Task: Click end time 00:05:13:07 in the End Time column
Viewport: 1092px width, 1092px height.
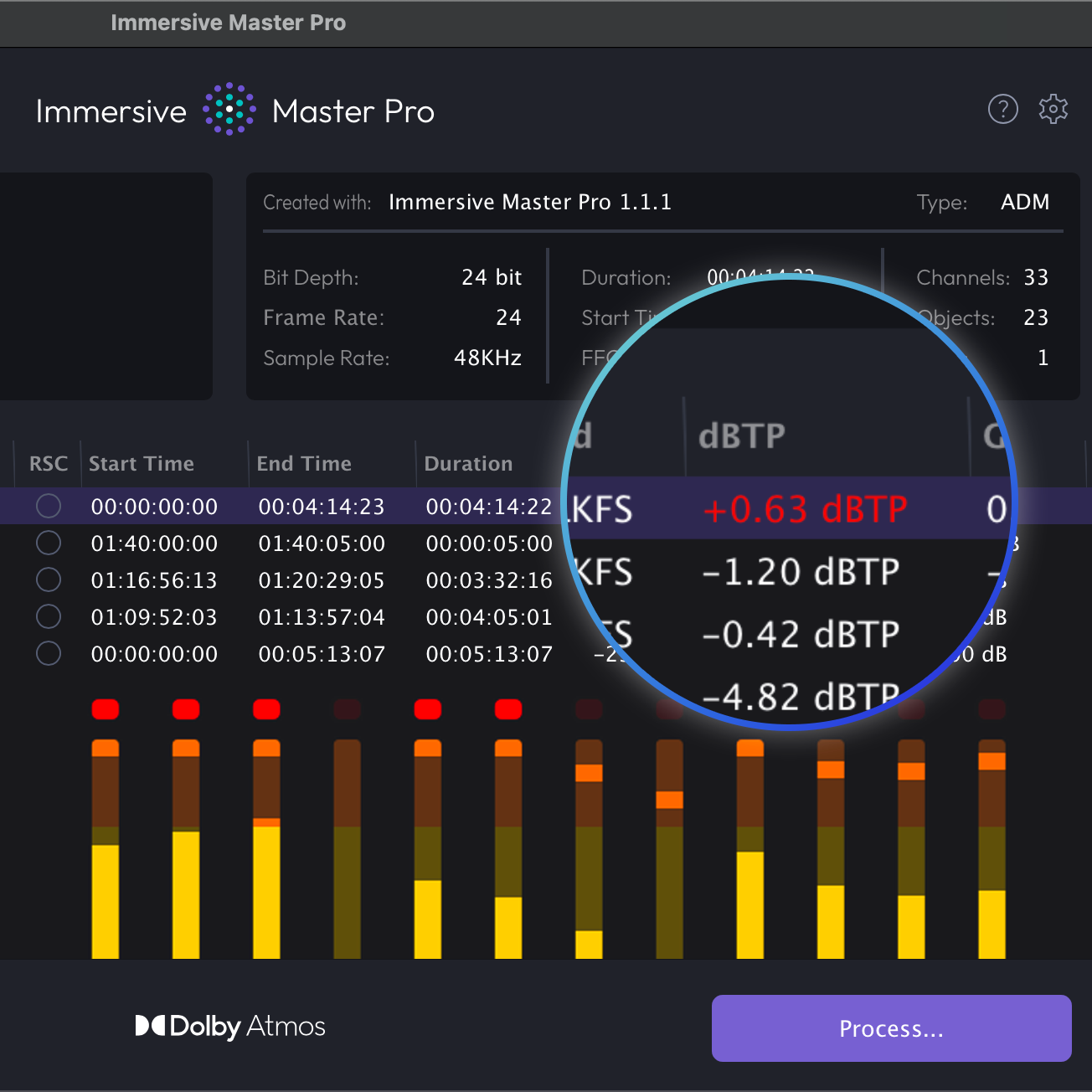Action: 322,654
